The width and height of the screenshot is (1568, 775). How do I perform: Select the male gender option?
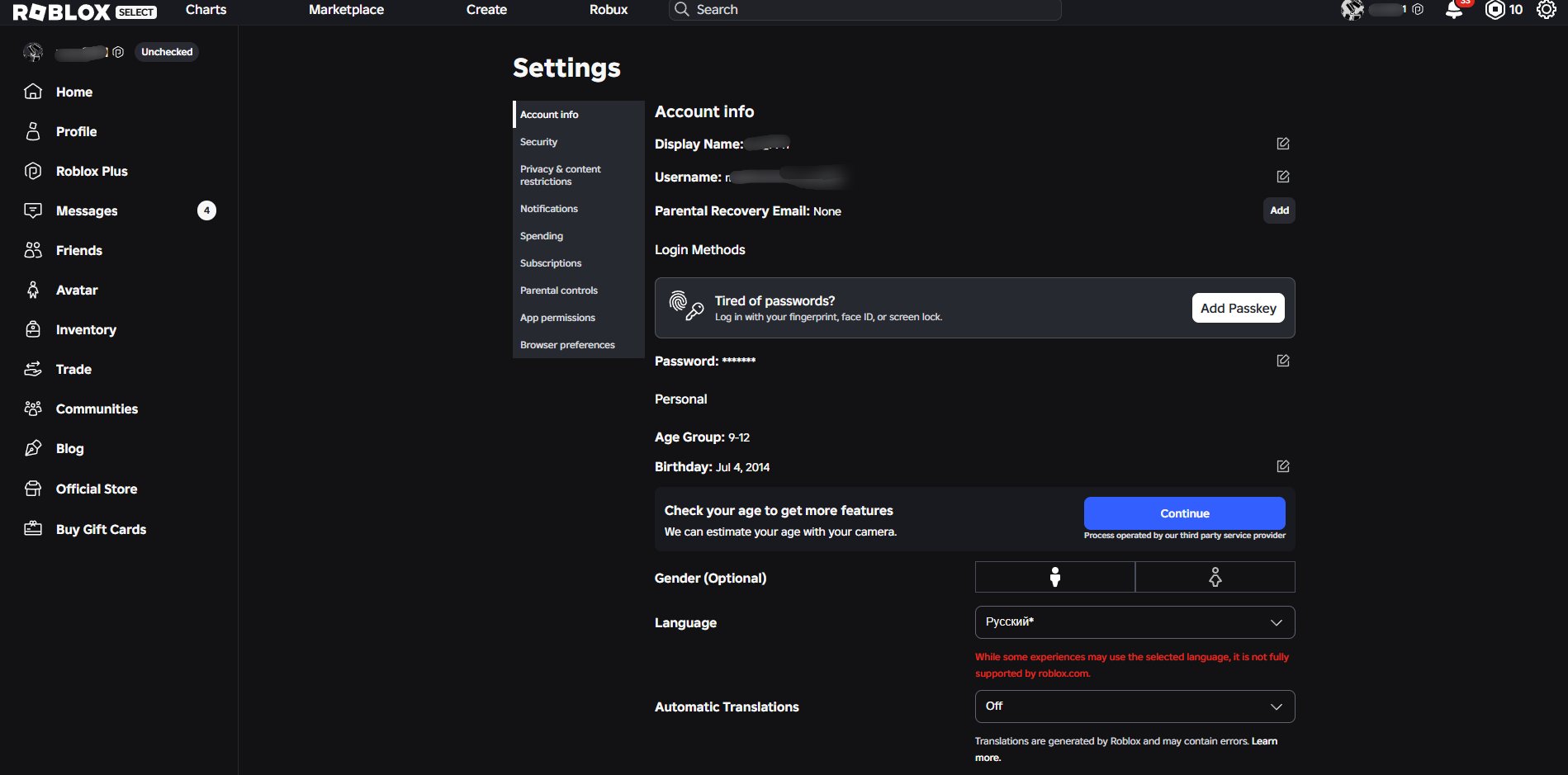click(x=1055, y=577)
